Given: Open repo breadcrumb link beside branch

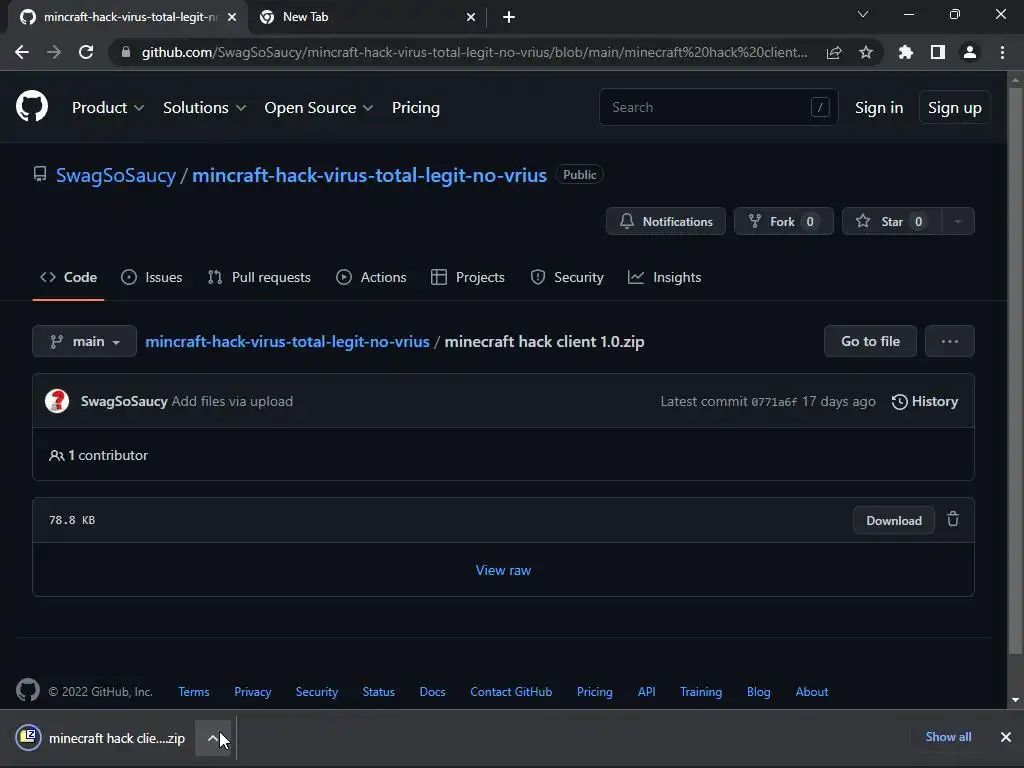Looking at the screenshot, I should tap(287, 342).
